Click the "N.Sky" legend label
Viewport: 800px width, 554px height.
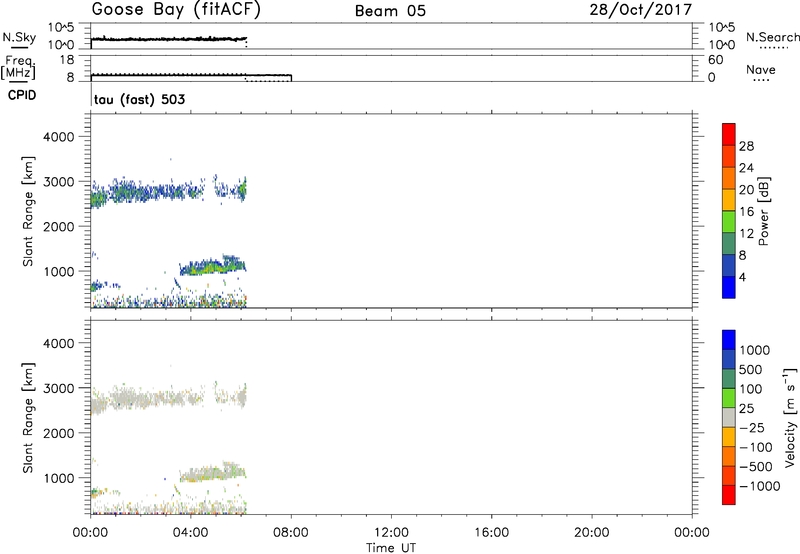point(19,37)
